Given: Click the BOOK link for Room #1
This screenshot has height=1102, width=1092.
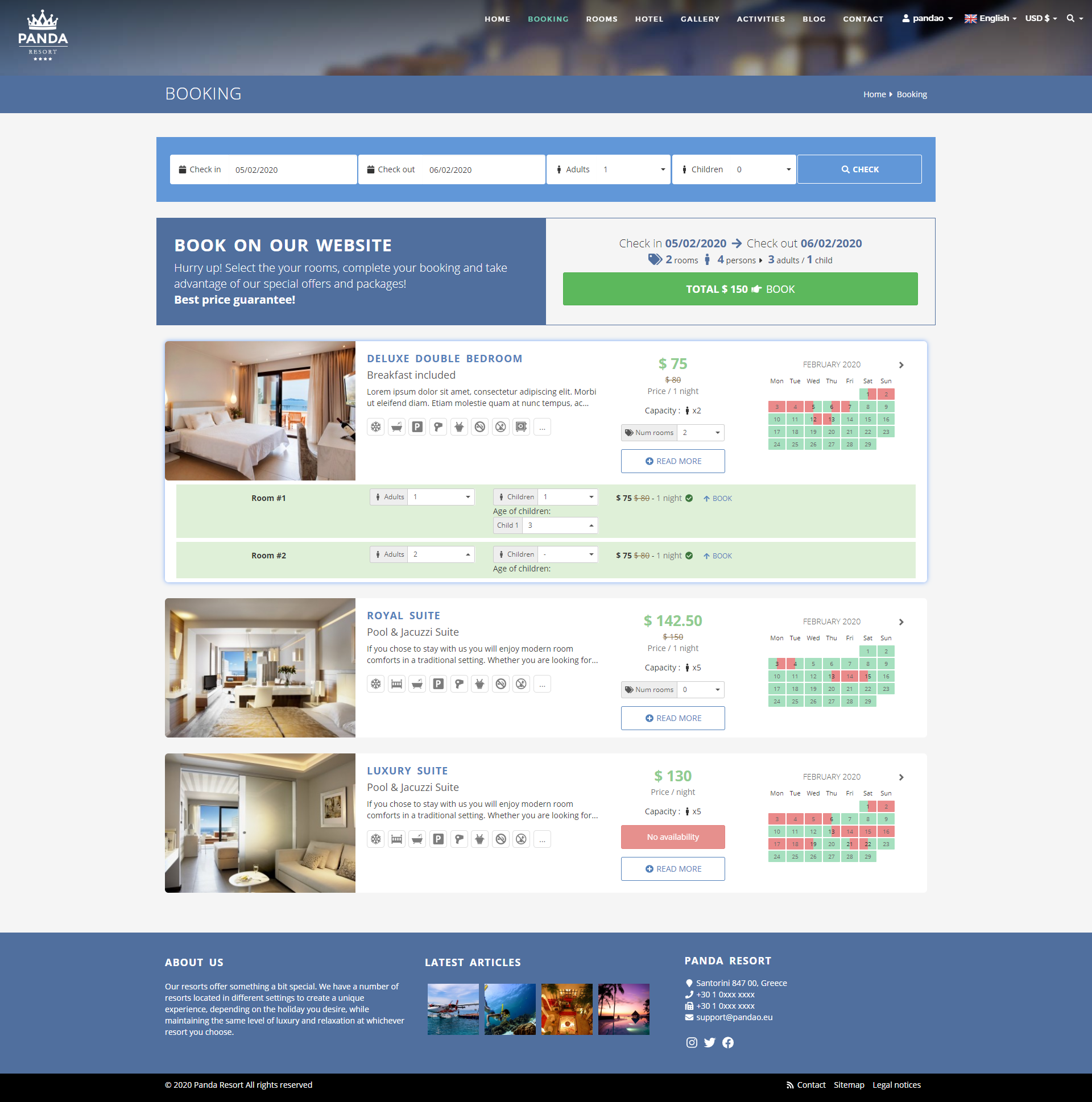Looking at the screenshot, I should click(x=717, y=498).
